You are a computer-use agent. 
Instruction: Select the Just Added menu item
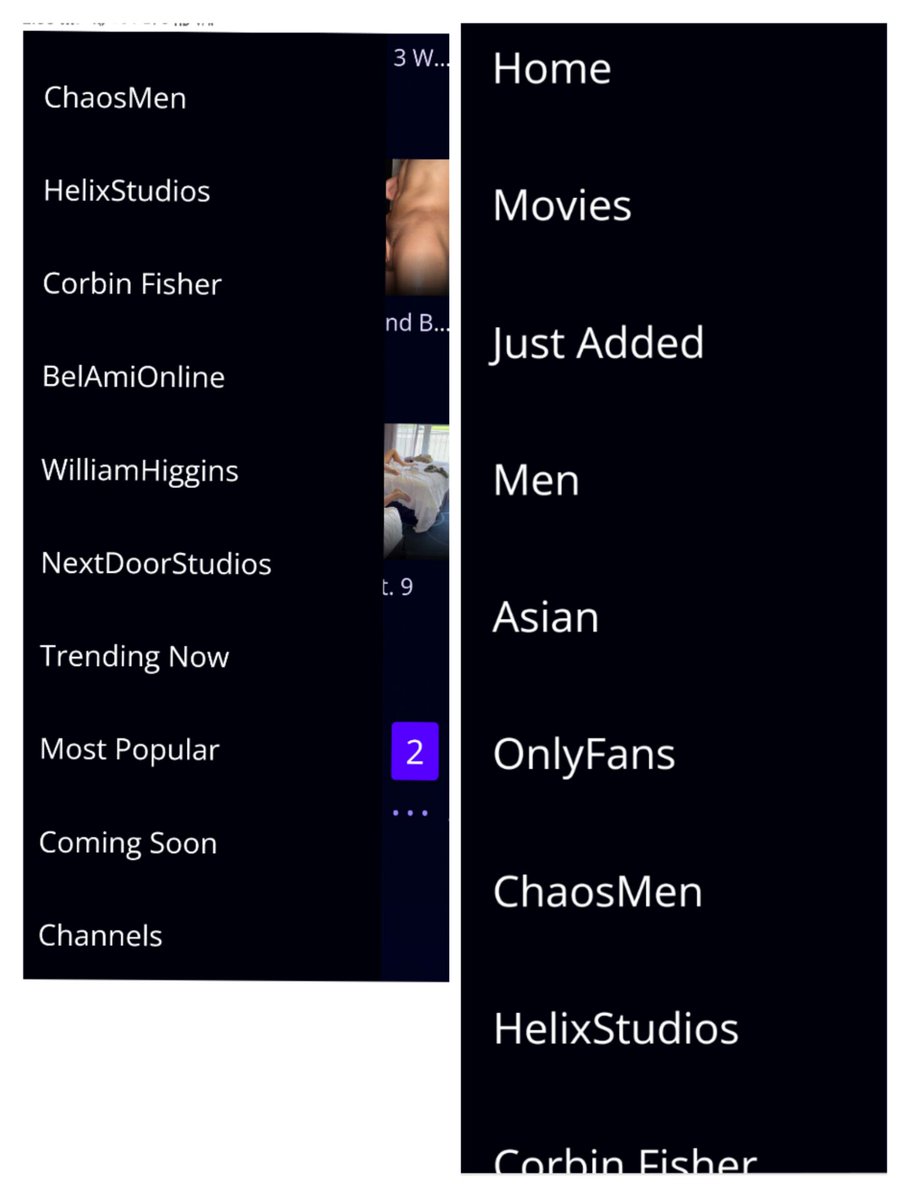[x=597, y=343]
